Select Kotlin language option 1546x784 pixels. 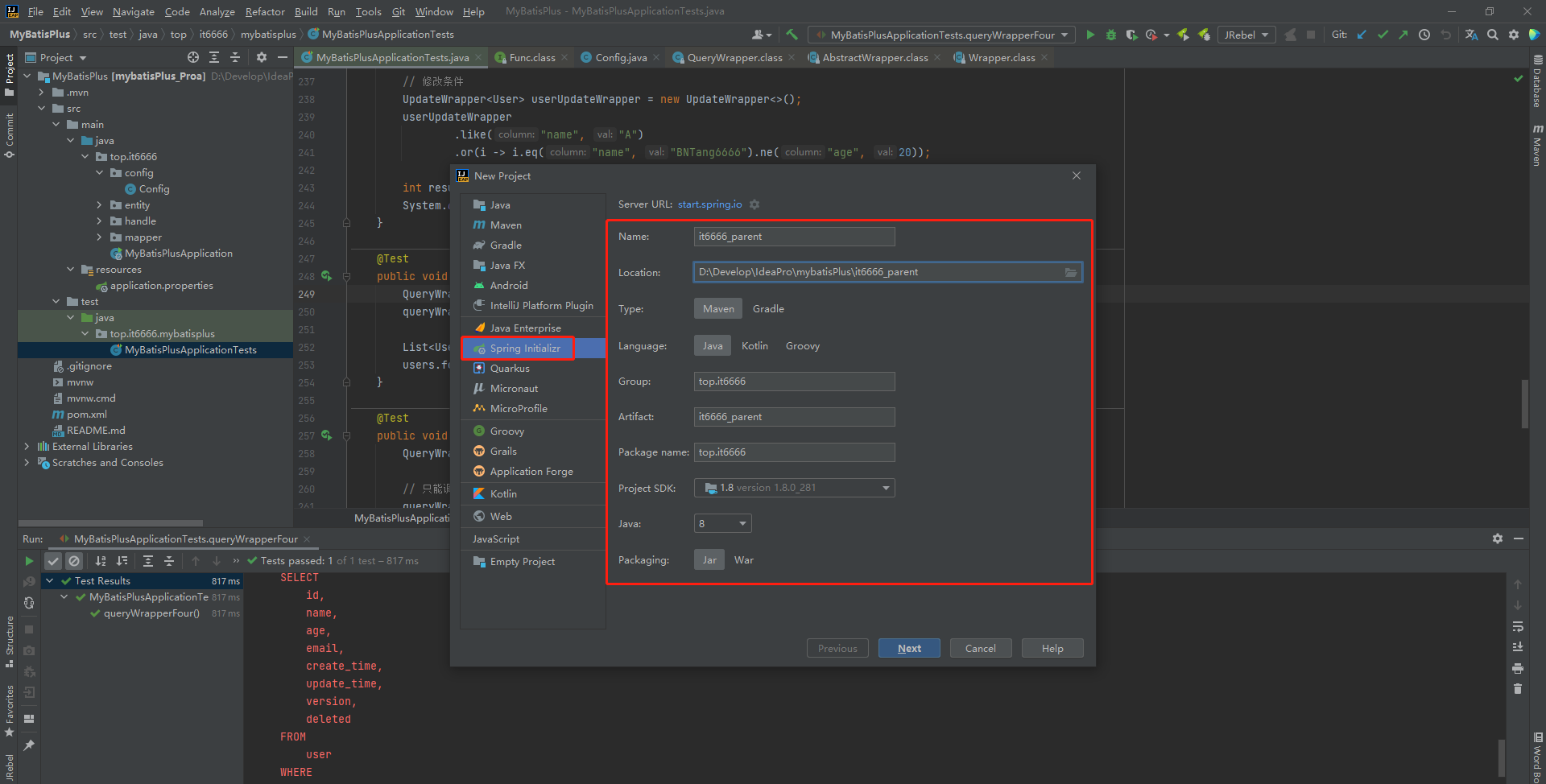[754, 346]
